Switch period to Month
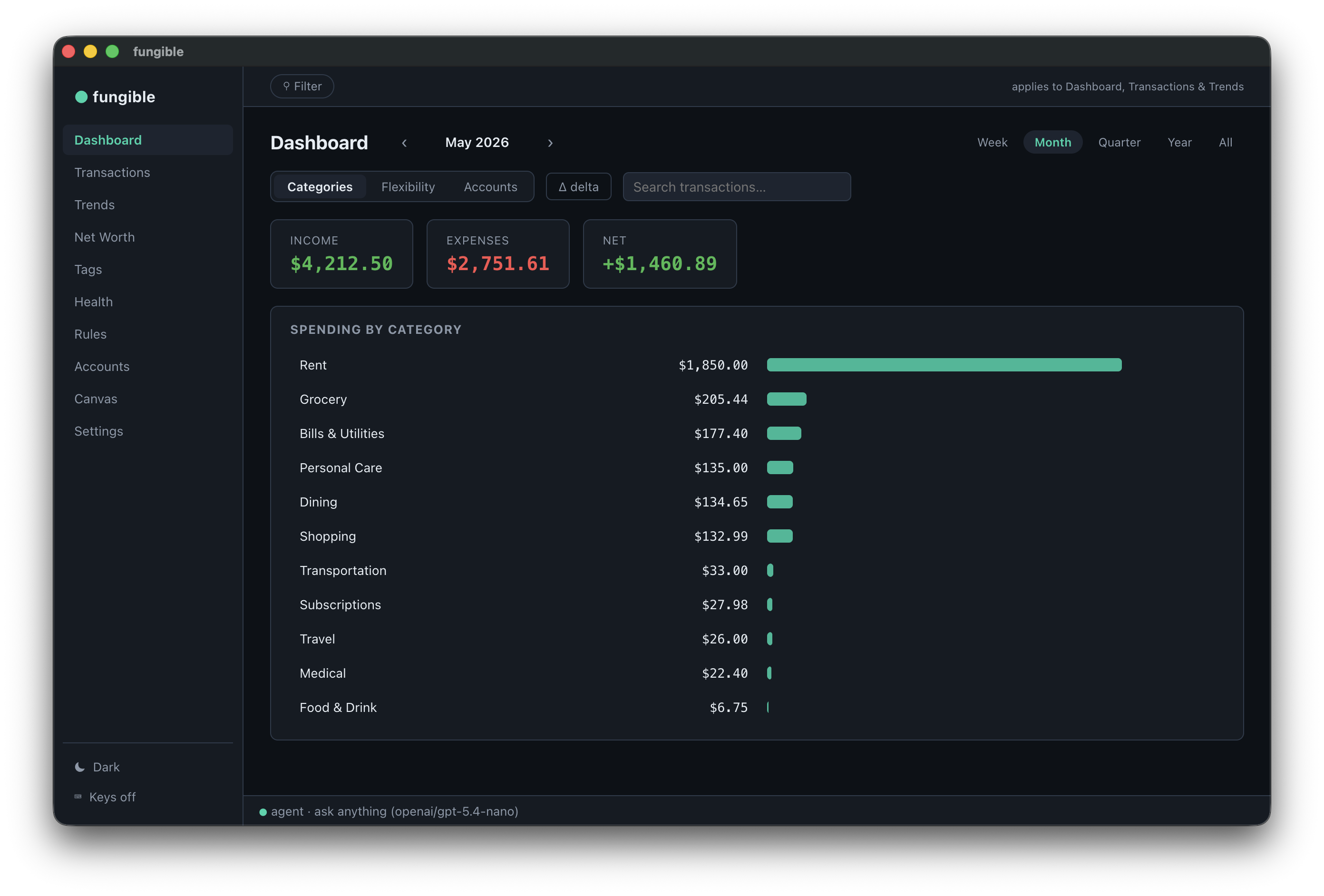This screenshot has width=1324, height=896. (x=1052, y=142)
